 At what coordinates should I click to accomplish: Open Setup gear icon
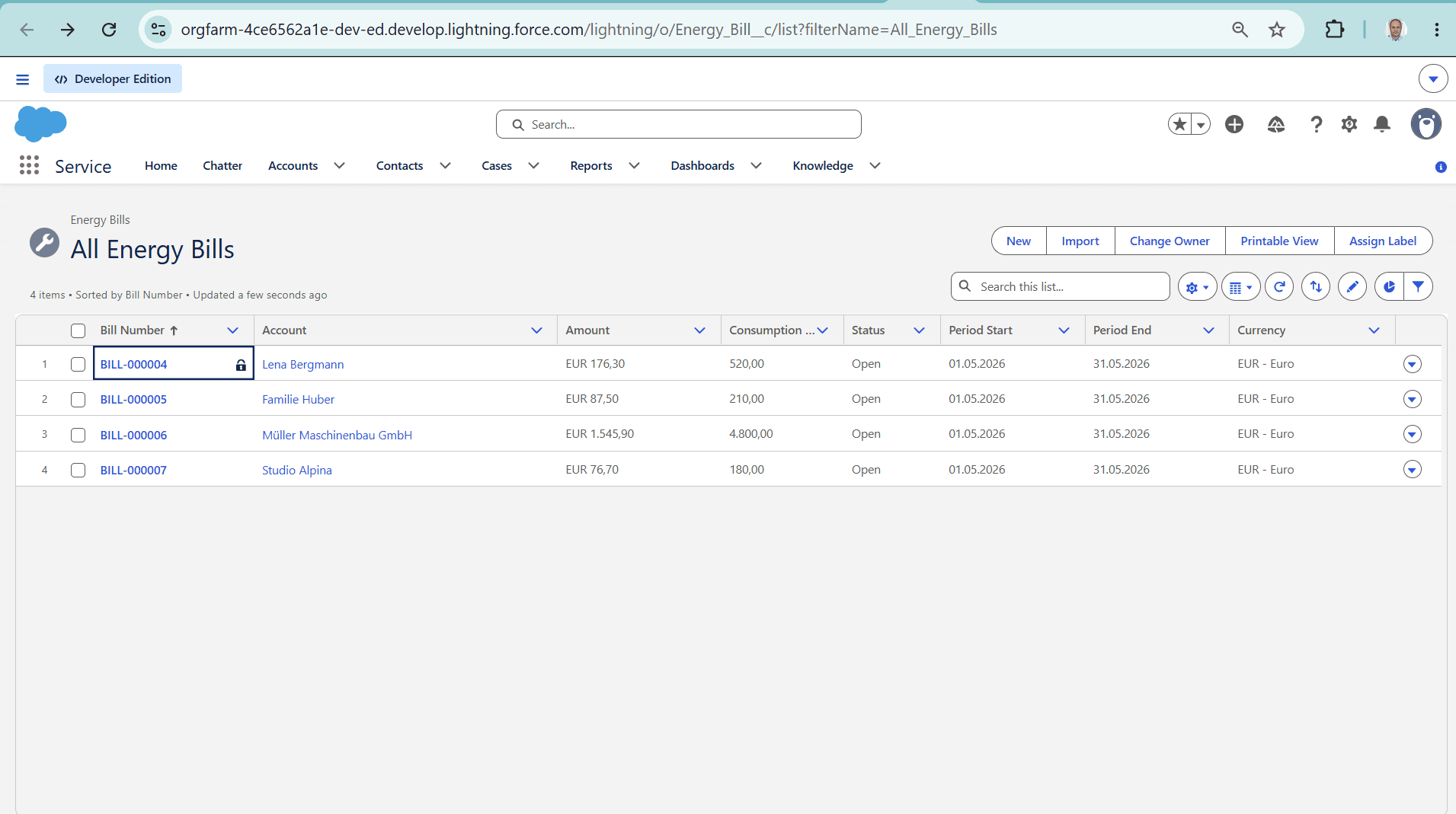1349,124
